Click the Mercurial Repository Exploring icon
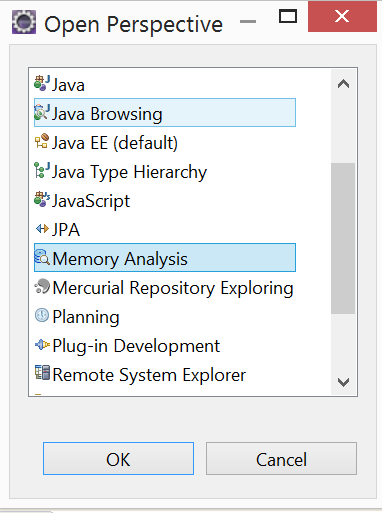 [x=42, y=286]
